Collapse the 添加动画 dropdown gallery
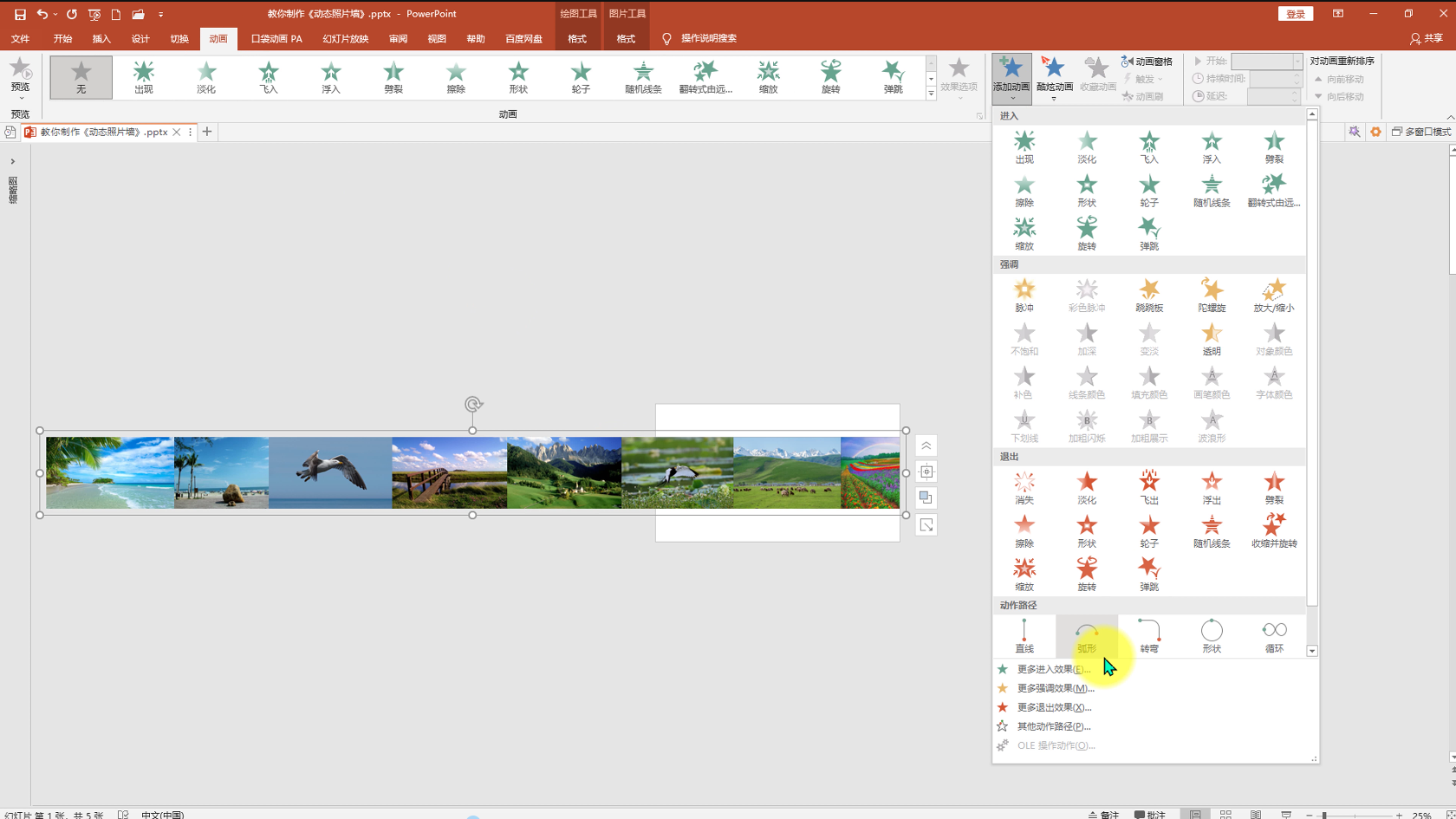The image size is (1456, 819). pos(1011,75)
